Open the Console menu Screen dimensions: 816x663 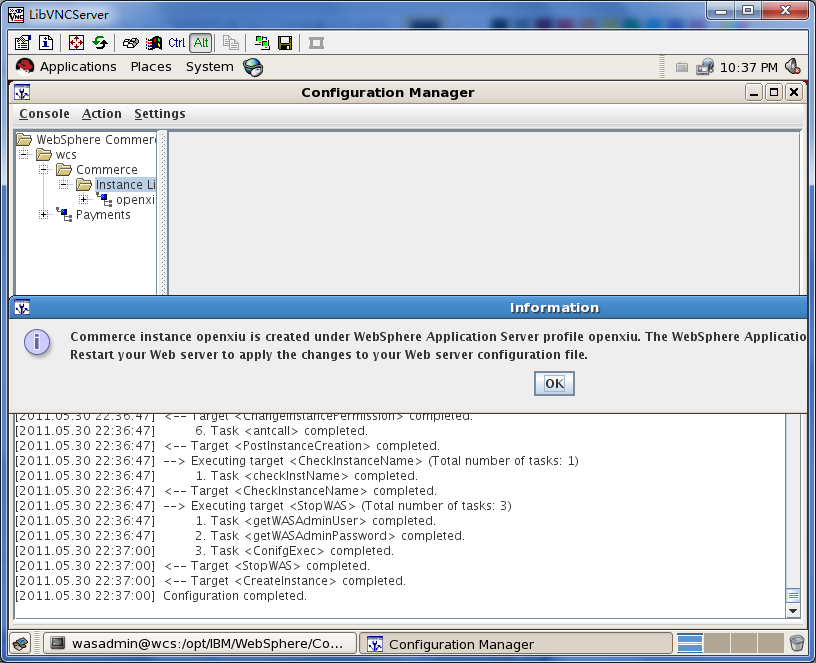pyautogui.click(x=44, y=113)
